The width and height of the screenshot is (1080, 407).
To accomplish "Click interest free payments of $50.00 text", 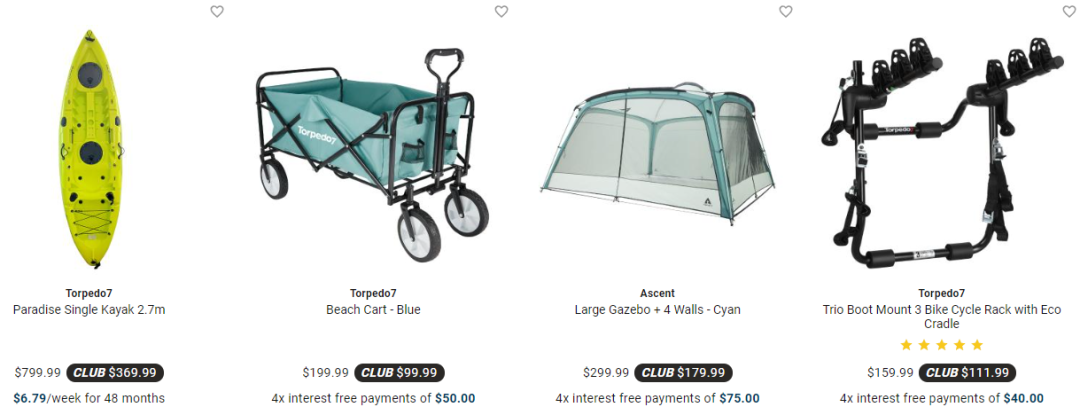I will [373, 398].
